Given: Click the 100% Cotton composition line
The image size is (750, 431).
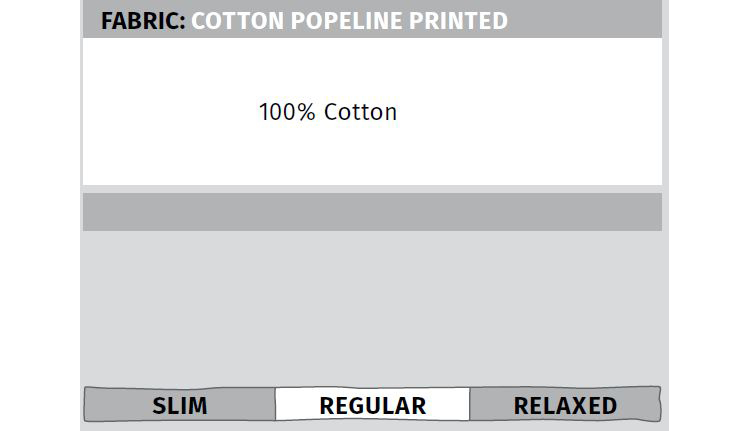Looking at the screenshot, I should 328,112.
